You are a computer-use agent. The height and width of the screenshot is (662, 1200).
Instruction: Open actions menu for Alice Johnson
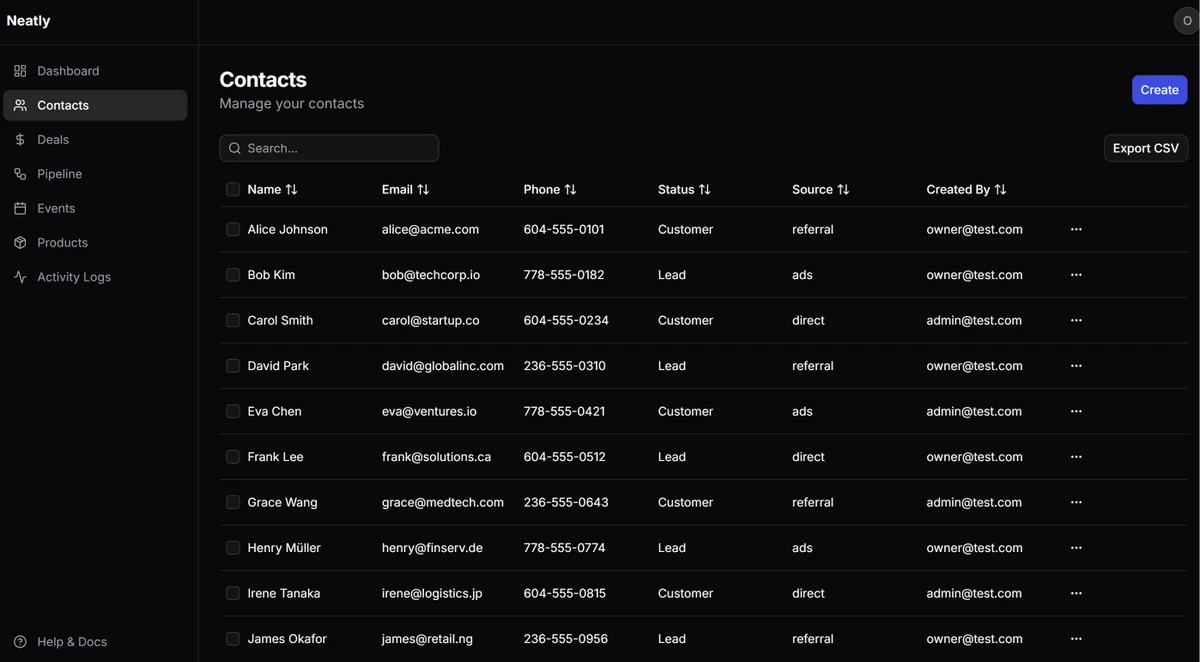pyautogui.click(x=1076, y=229)
